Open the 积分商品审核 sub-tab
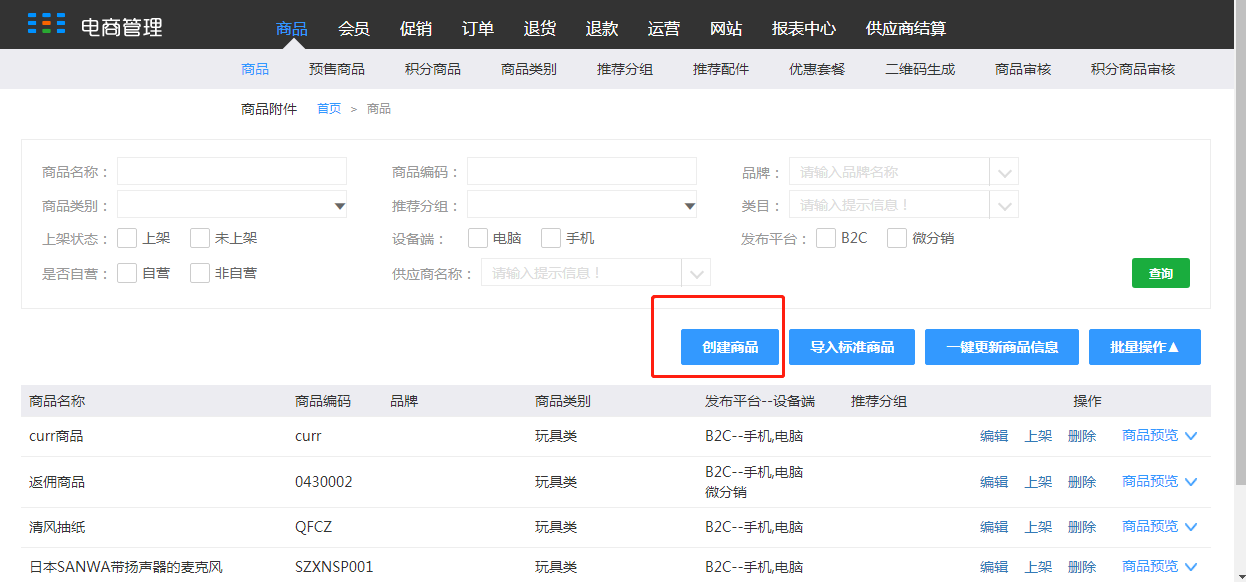 [x=1133, y=69]
